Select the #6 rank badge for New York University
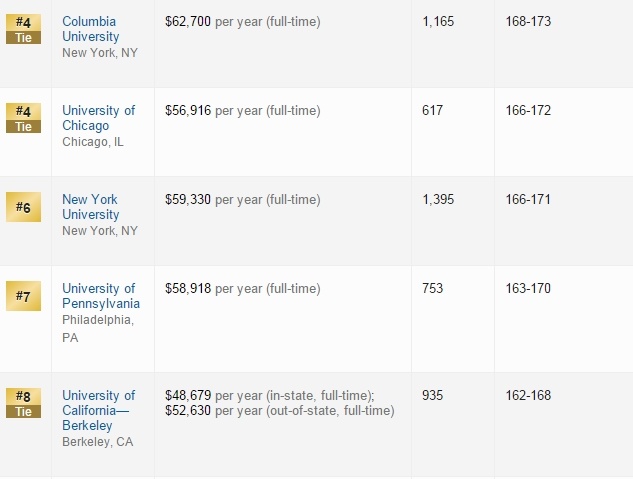This screenshot has width=633, height=479. pos(23,207)
